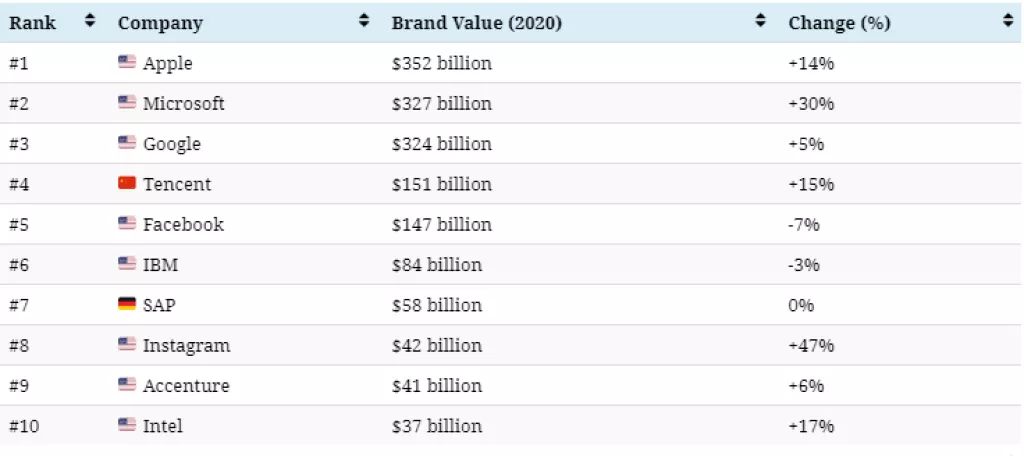Image resolution: width=1024 pixels, height=456 pixels.
Task: Sort table by Rank arrows
Action: tap(90, 21)
